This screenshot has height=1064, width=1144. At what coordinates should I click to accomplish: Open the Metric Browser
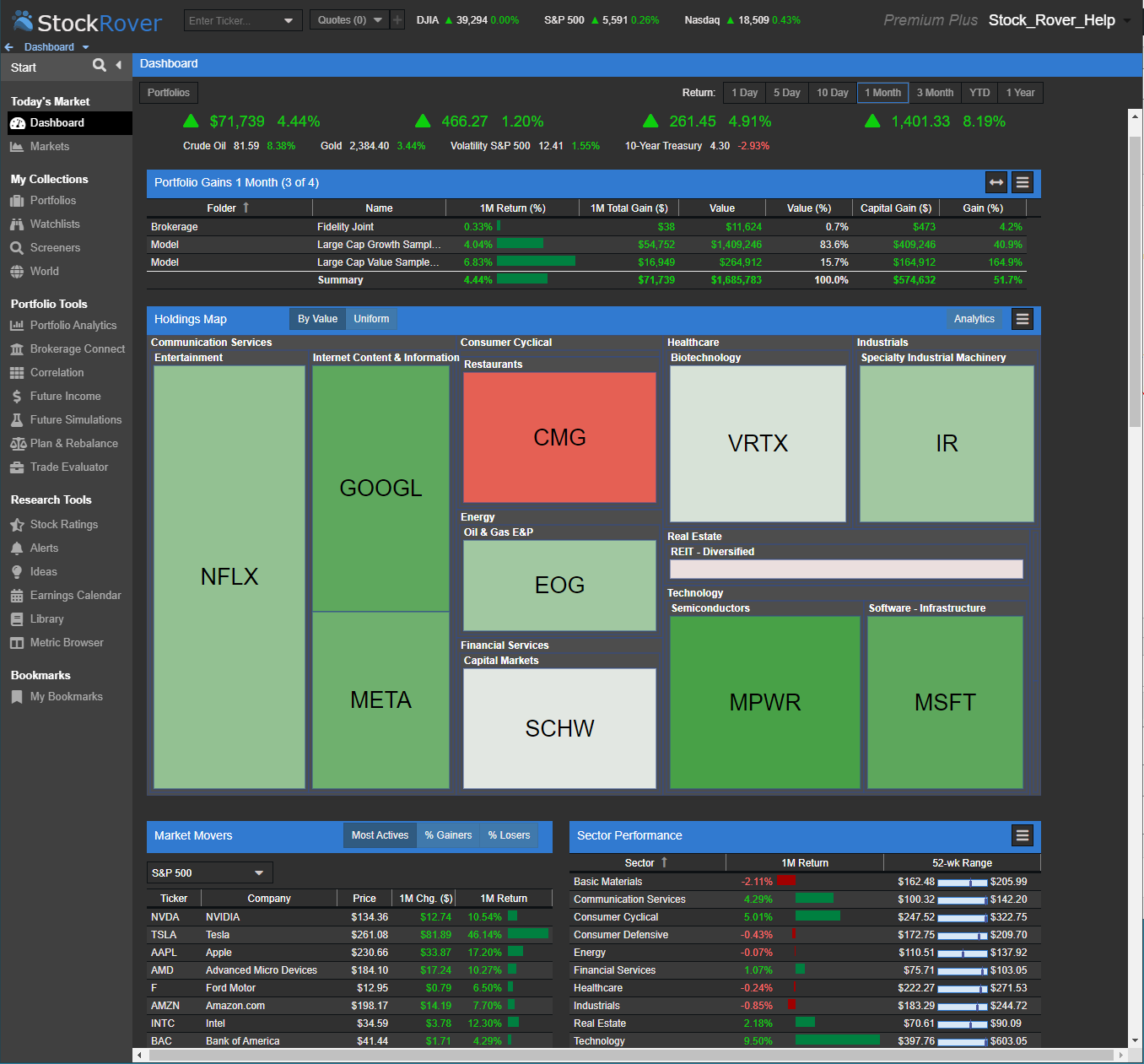click(66, 643)
